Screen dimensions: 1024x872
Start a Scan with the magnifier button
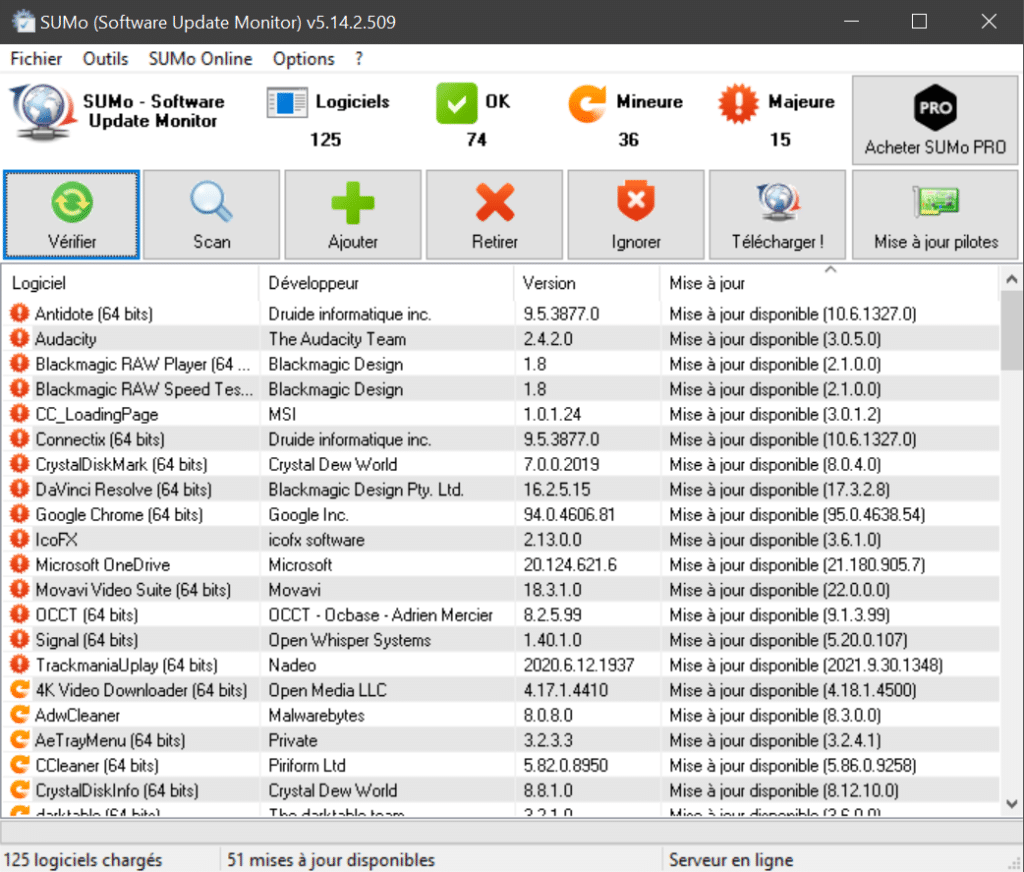tap(212, 215)
